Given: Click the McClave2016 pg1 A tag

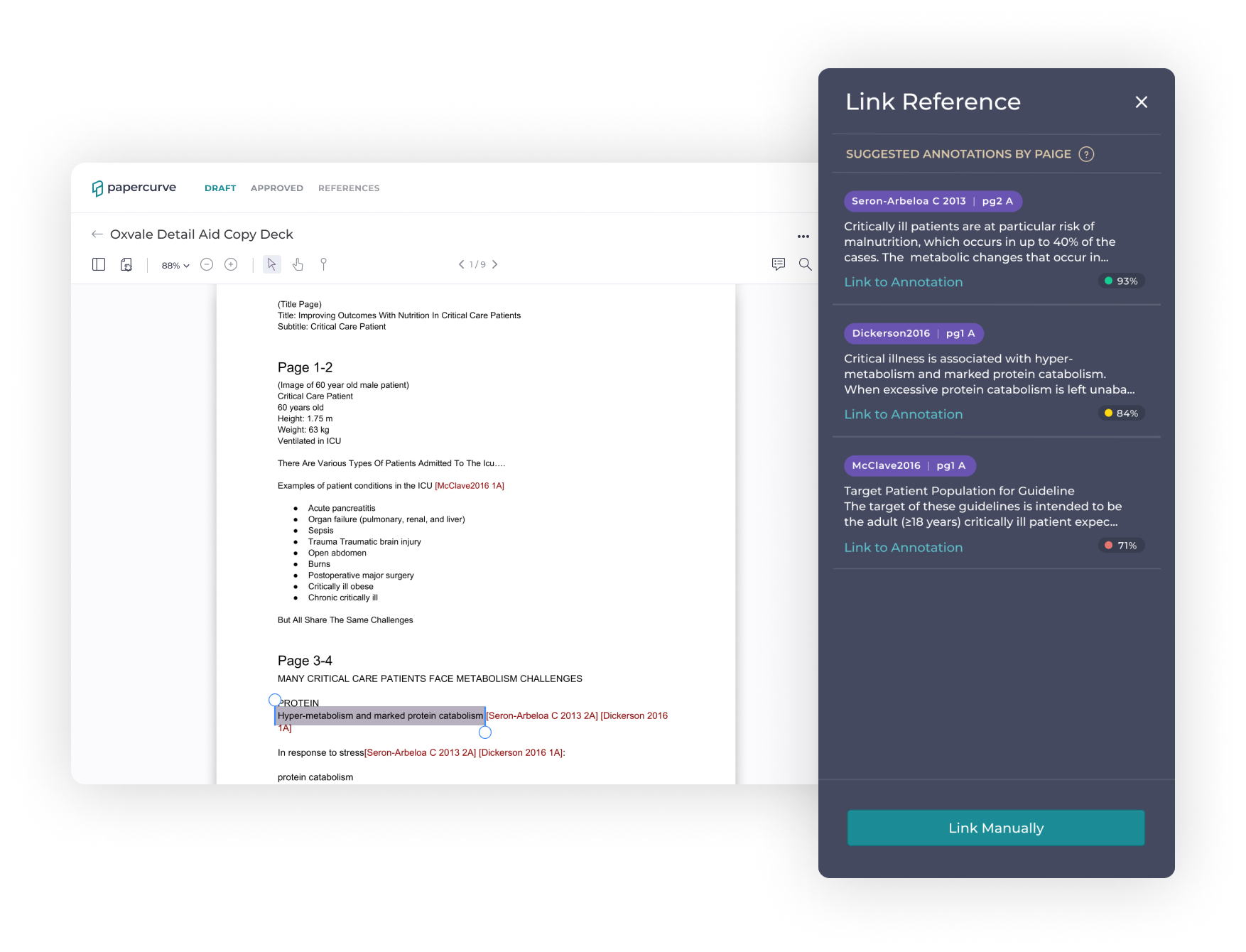Looking at the screenshot, I should click(909, 465).
